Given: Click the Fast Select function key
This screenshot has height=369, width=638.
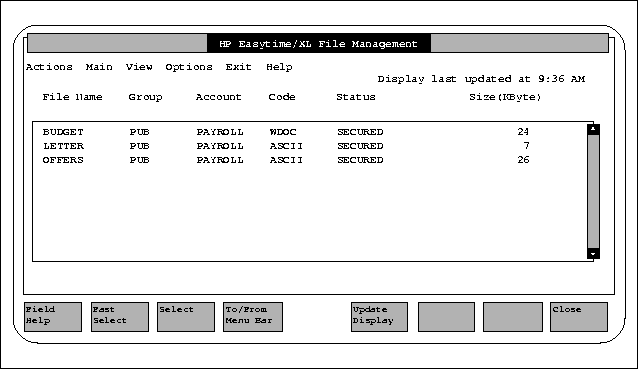Looking at the screenshot, I should click(x=120, y=317).
